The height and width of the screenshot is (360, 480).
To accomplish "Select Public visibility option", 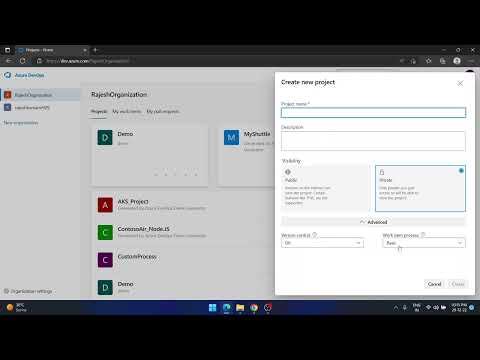I will (x=325, y=188).
